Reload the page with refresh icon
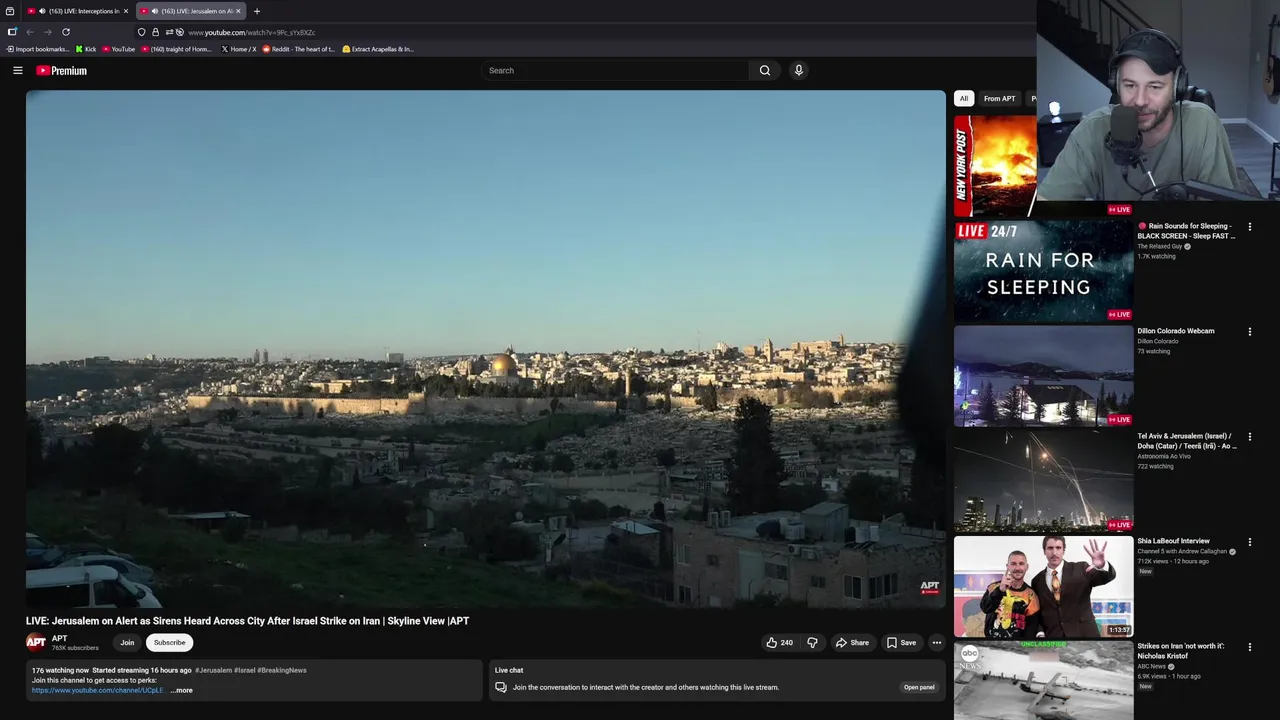 [66, 32]
